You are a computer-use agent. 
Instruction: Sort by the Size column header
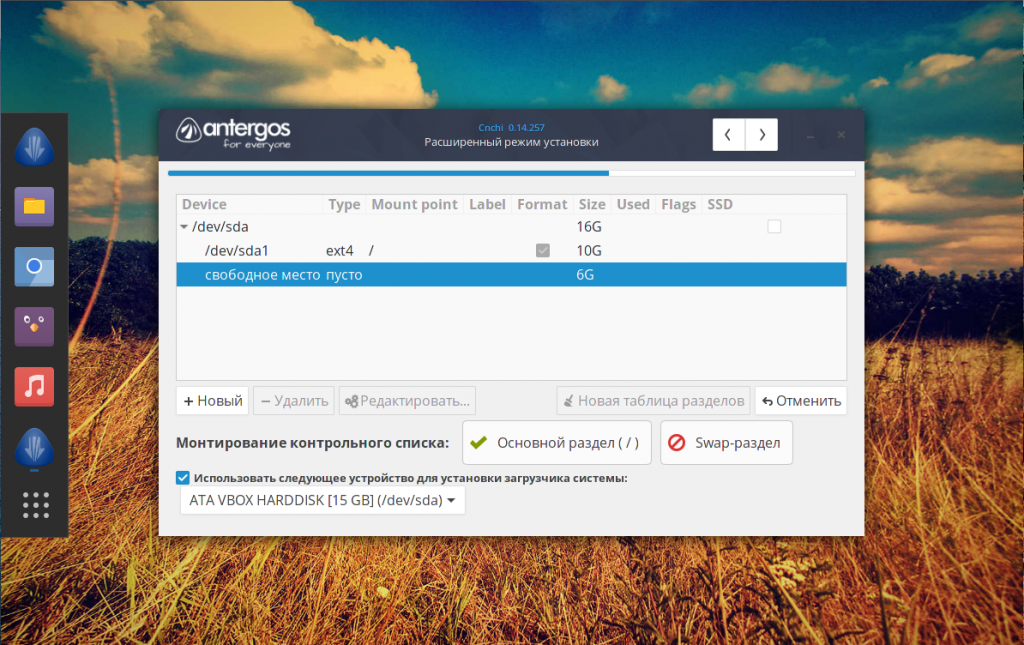click(x=592, y=204)
